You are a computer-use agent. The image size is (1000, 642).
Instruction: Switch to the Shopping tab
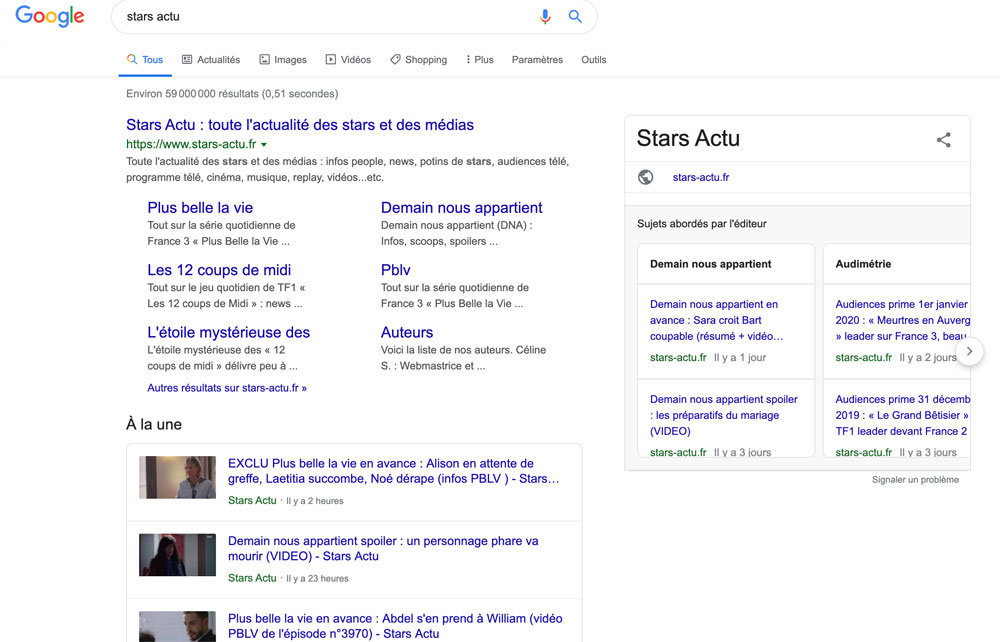[418, 59]
